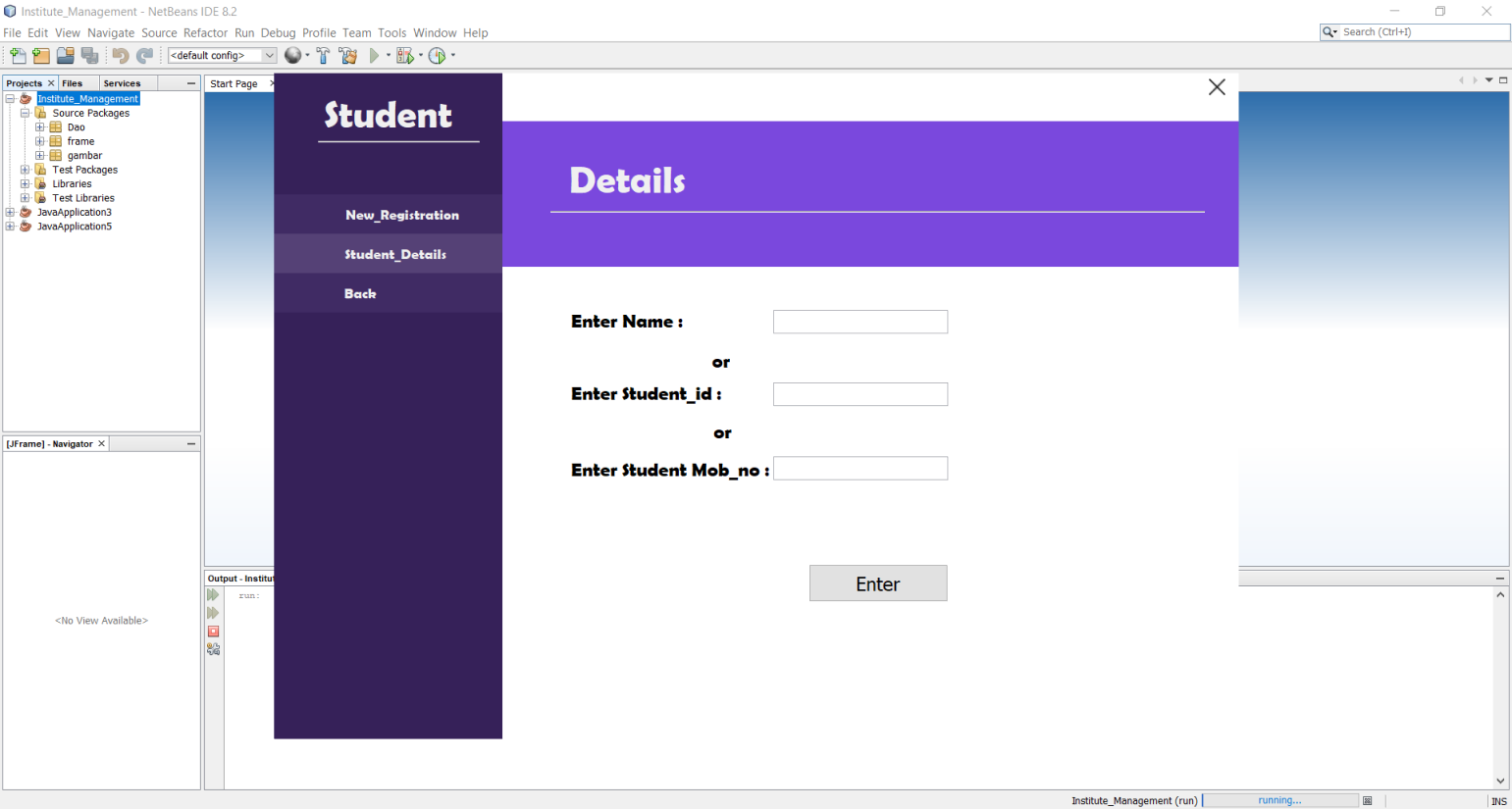Click the Stop button in the Output panel

pos(213,631)
